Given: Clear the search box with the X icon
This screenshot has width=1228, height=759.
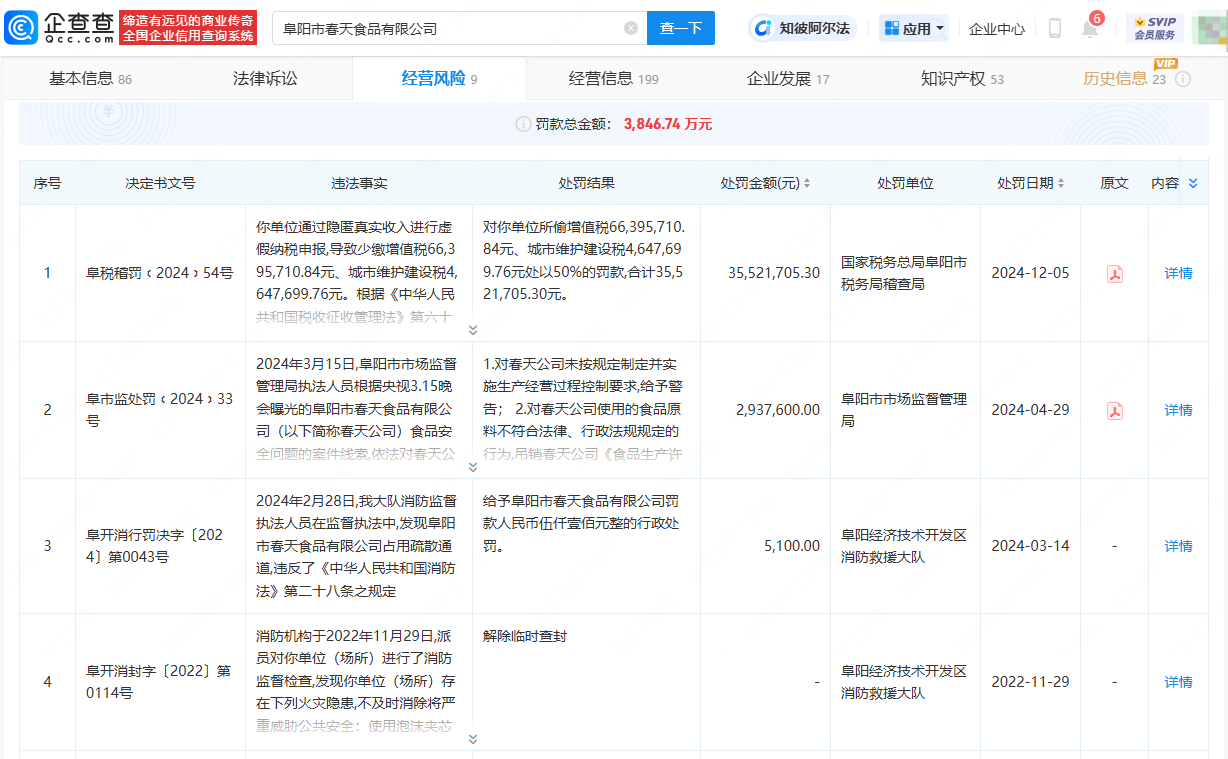Looking at the screenshot, I should pyautogui.click(x=631, y=28).
